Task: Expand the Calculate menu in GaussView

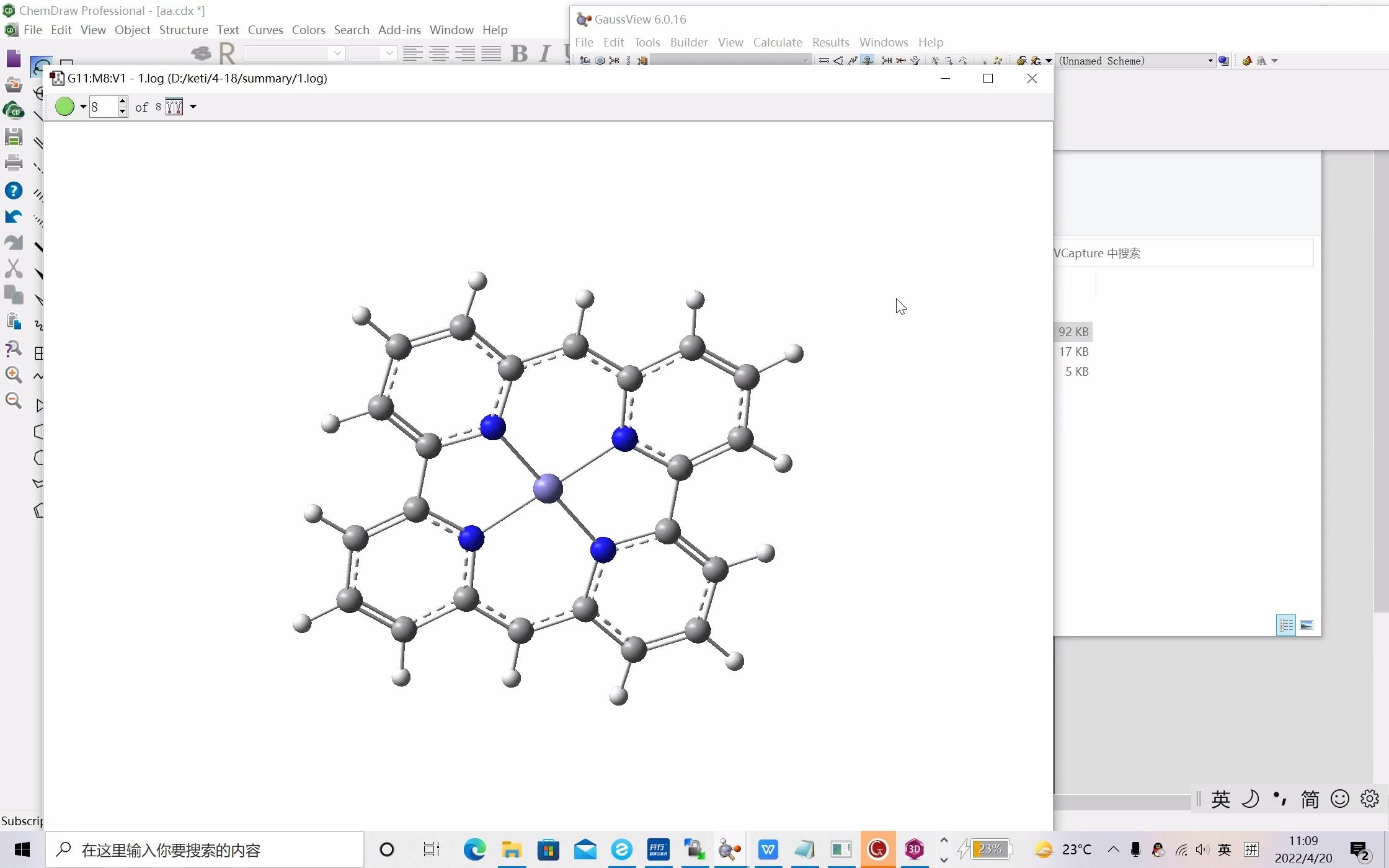Action: pos(777,42)
